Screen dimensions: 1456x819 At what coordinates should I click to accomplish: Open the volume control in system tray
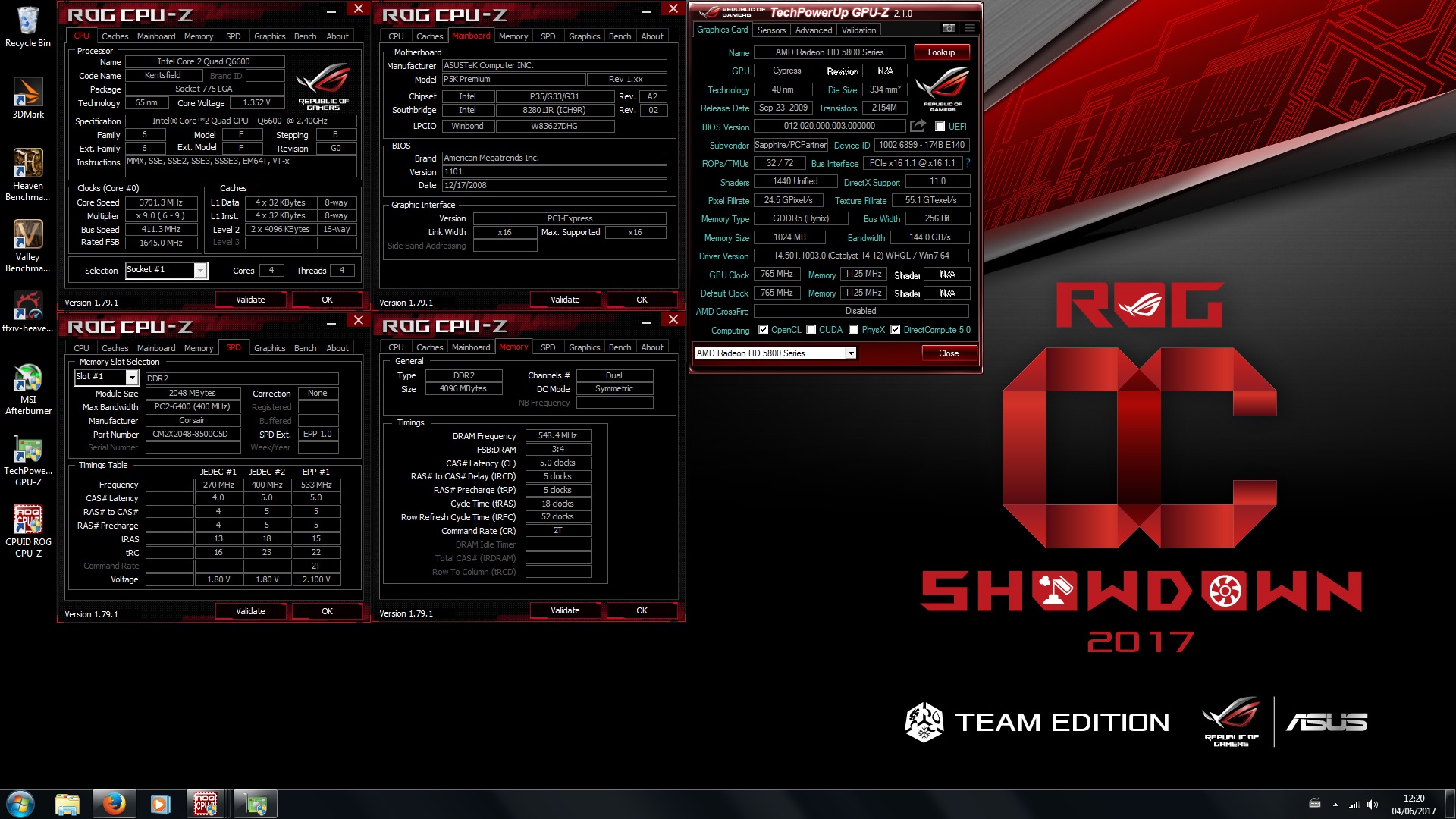pos(1373,805)
